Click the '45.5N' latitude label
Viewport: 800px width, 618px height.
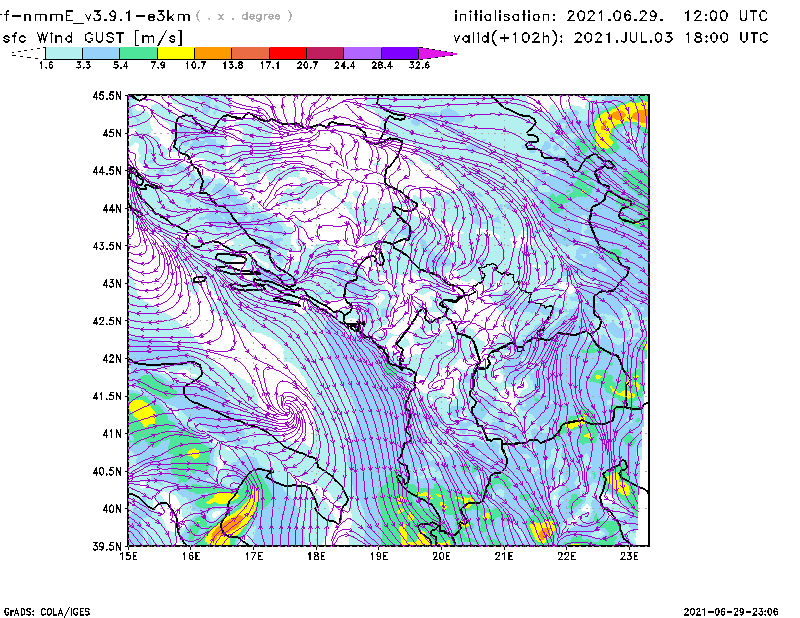(107, 95)
